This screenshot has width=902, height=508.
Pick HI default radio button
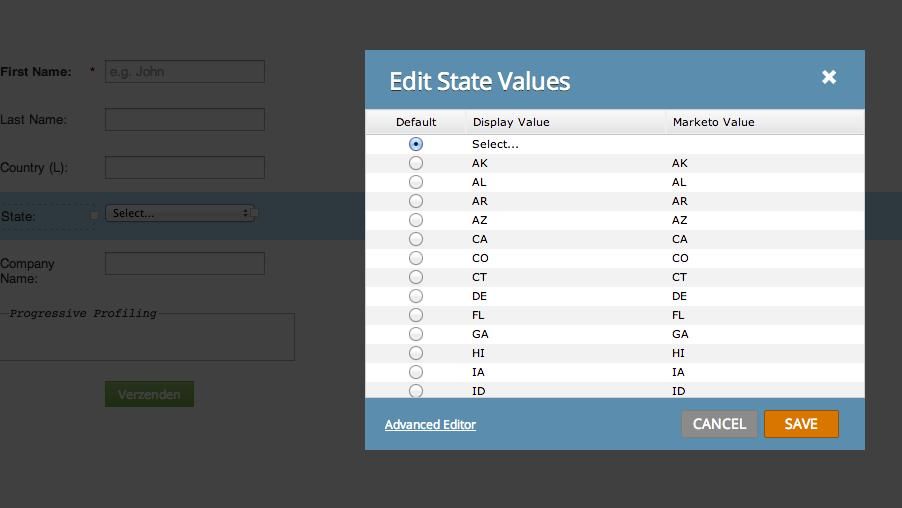click(x=416, y=353)
